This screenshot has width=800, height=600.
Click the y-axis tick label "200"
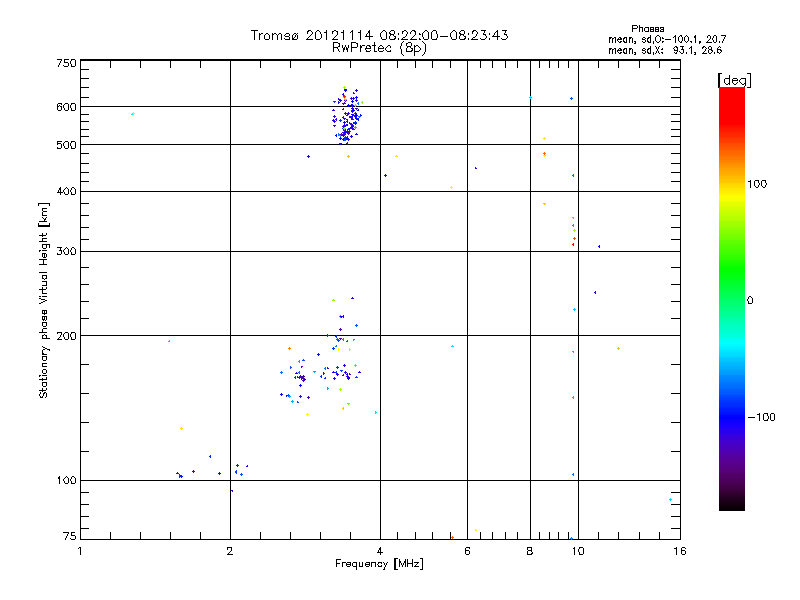pos(66,336)
